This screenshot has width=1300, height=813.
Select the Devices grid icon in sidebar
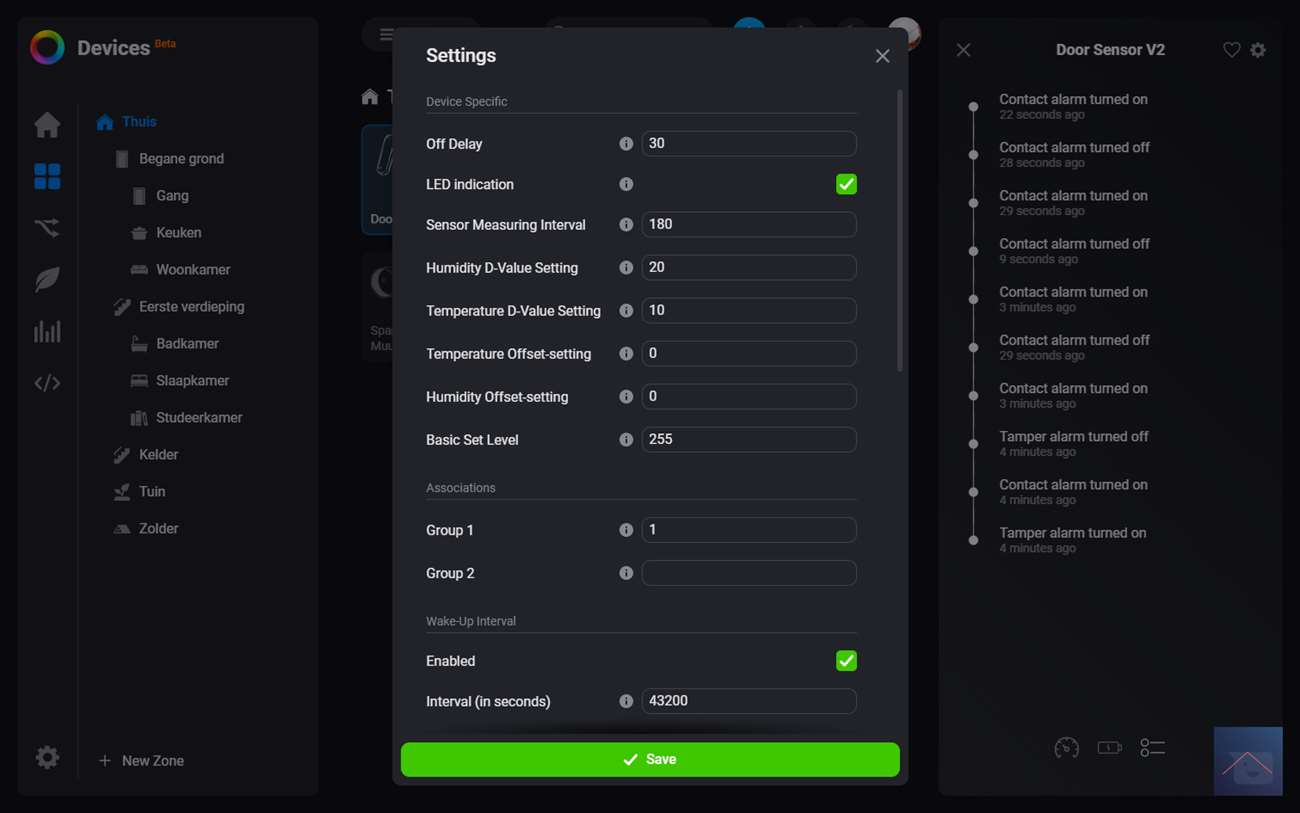point(47,177)
